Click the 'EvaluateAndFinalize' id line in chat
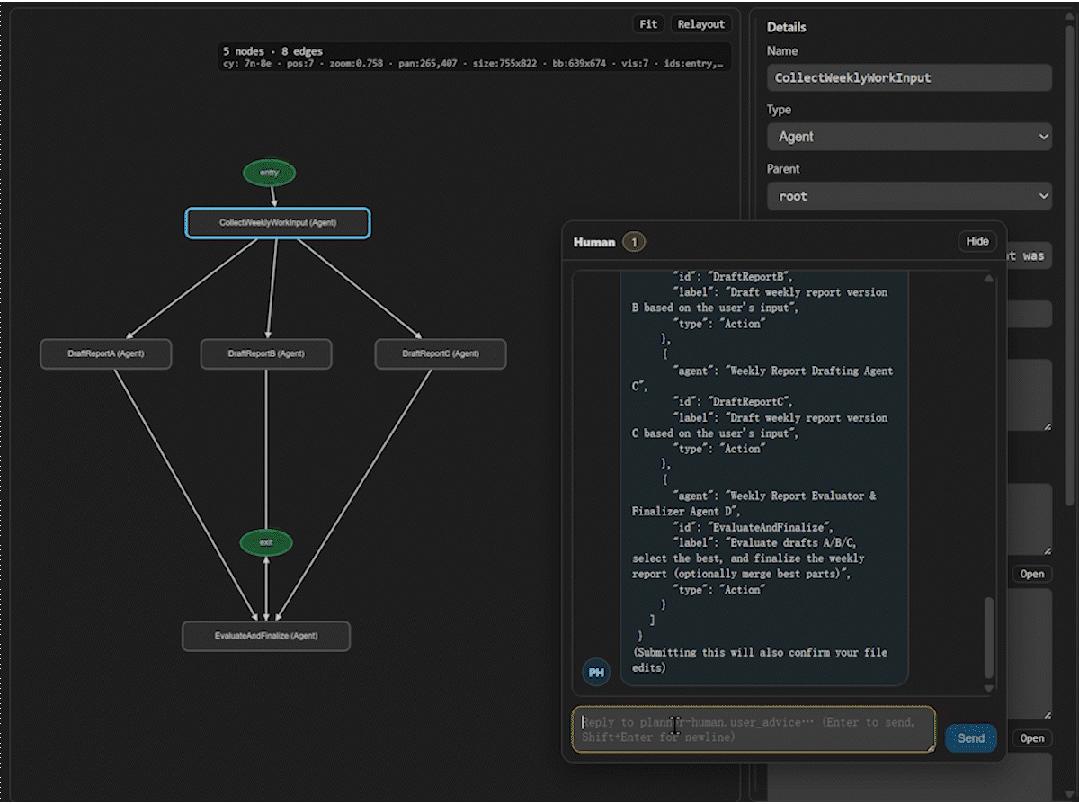Screen dimensions: 1079x804 coord(754,527)
